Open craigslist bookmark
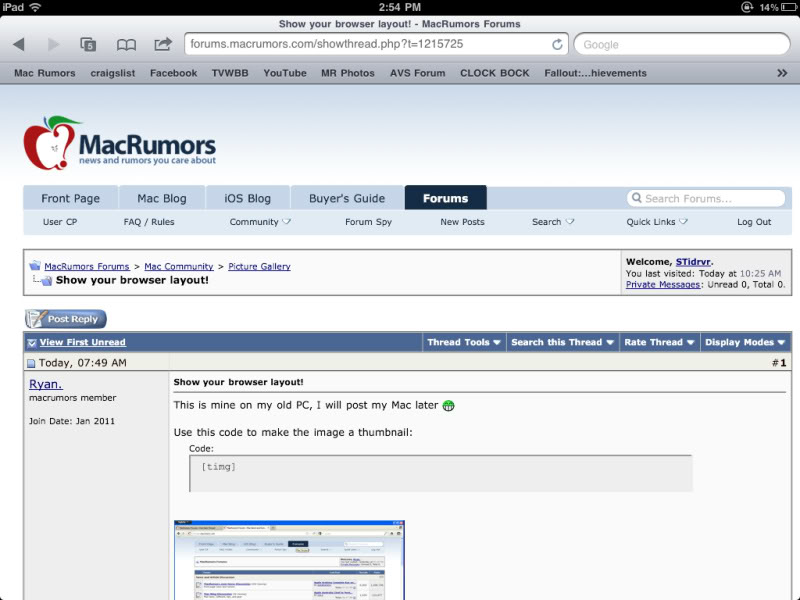 (x=113, y=73)
